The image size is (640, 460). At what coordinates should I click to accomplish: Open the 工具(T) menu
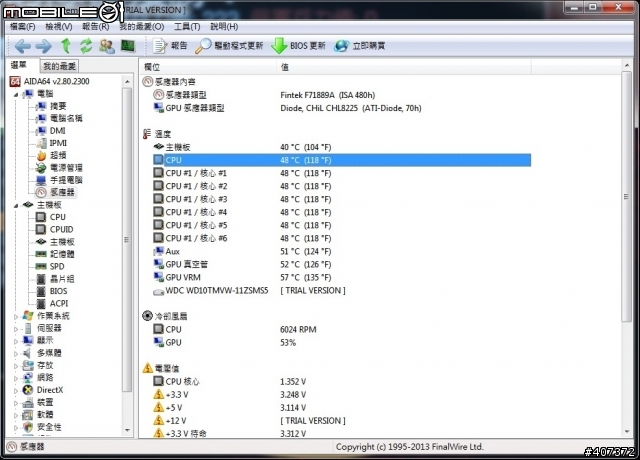[x=187, y=27]
